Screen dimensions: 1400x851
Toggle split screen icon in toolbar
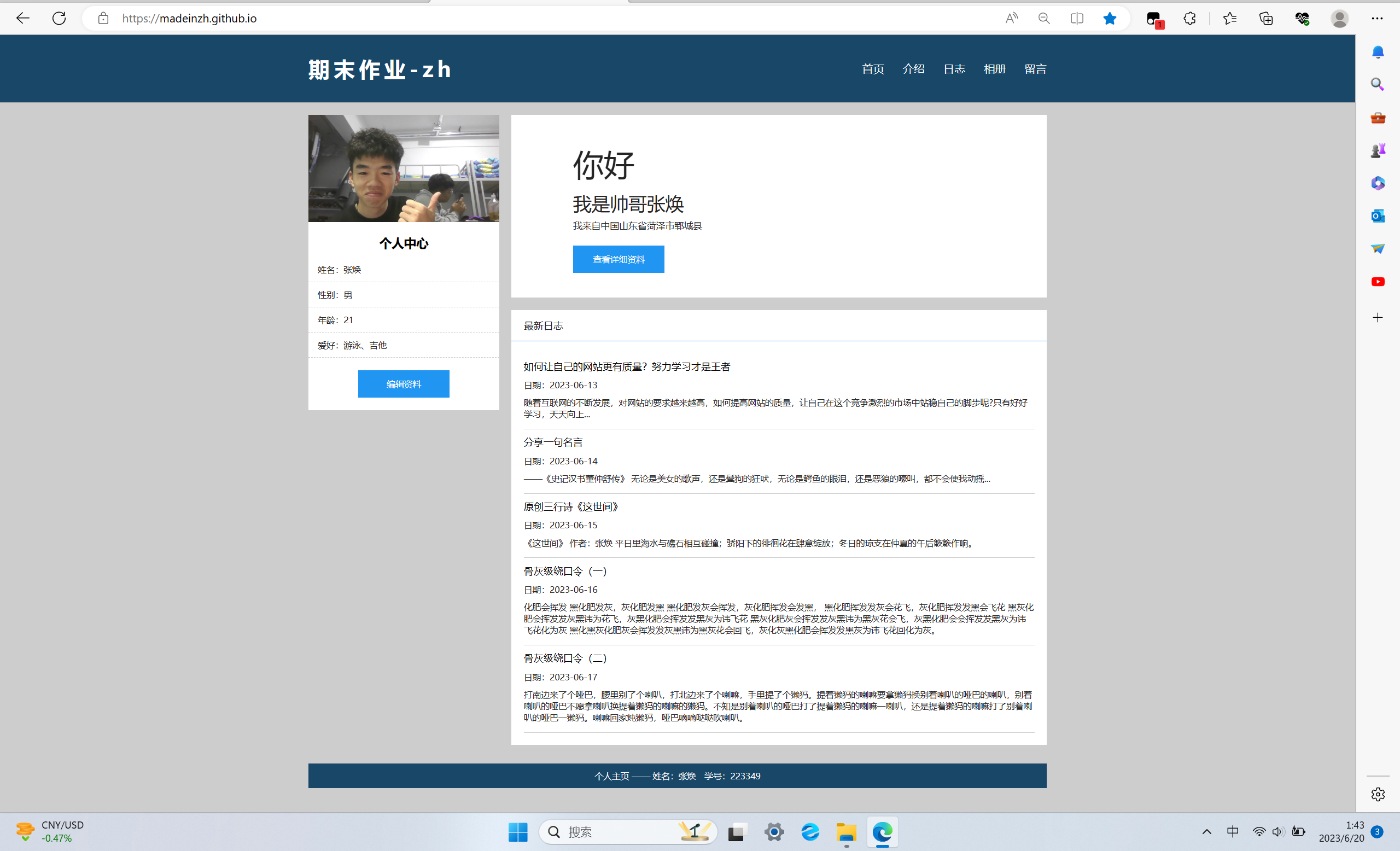(1077, 18)
